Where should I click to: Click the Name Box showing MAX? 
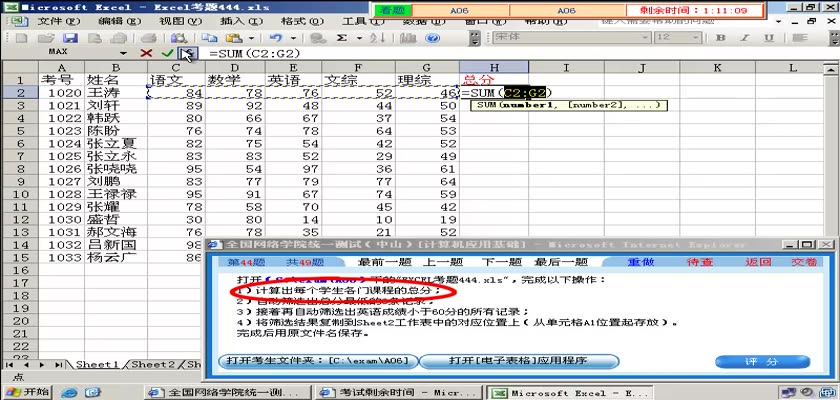[59, 52]
